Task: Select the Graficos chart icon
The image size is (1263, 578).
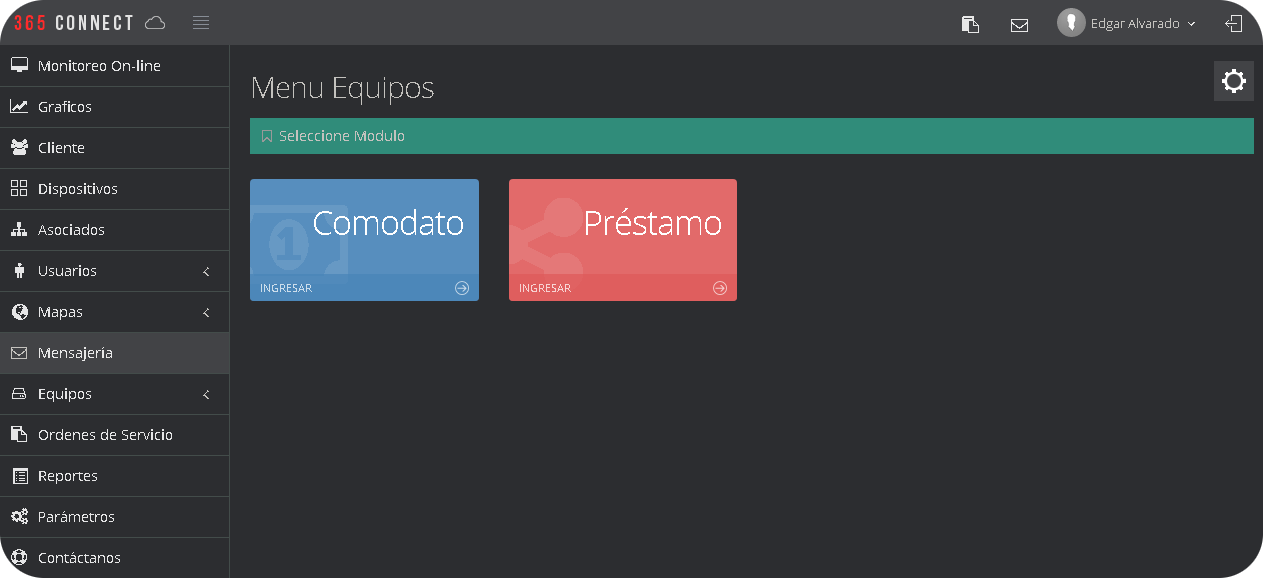Action: (17, 106)
